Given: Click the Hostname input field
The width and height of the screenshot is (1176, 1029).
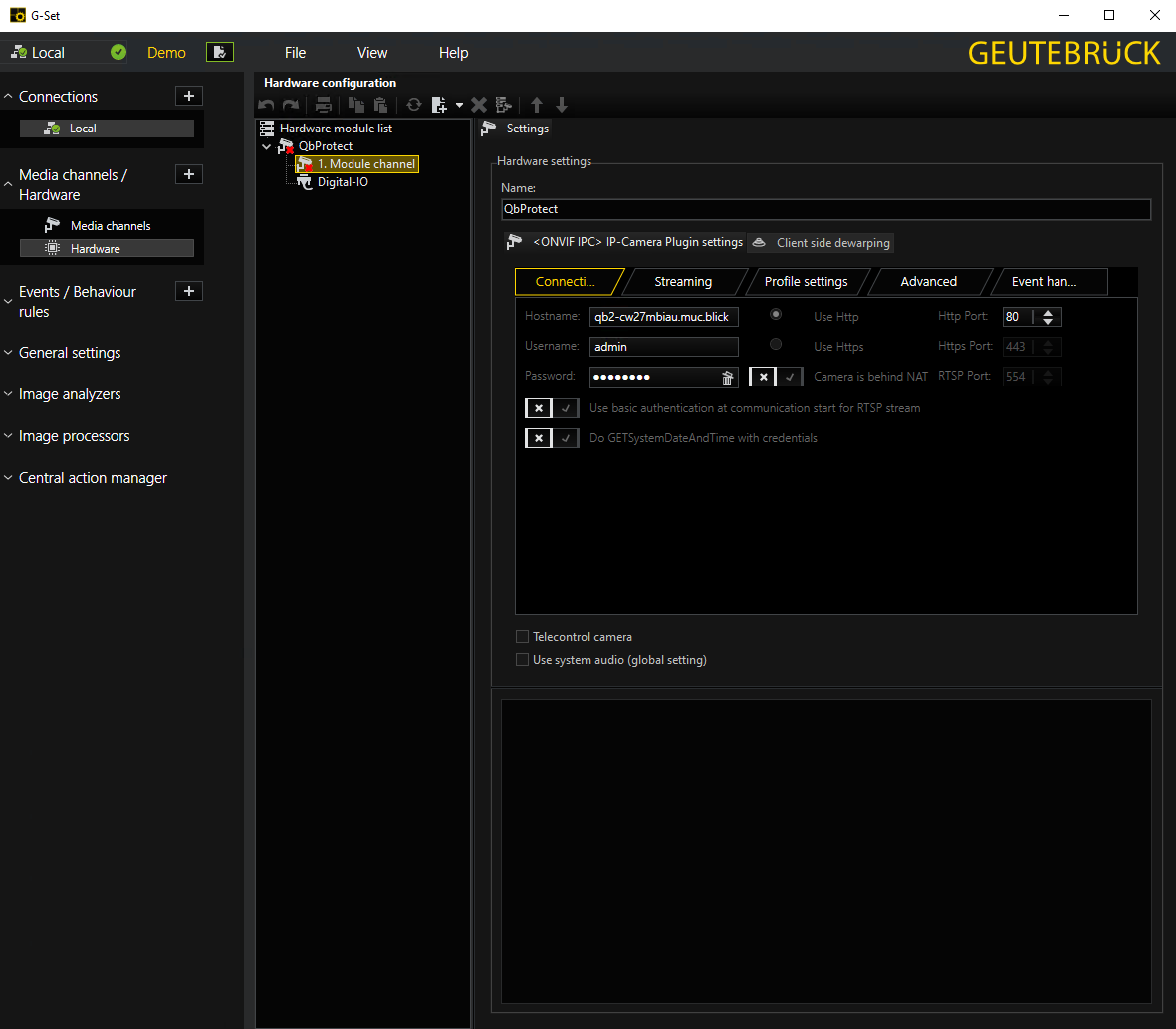Looking at the screenshot, I should 663,317.
